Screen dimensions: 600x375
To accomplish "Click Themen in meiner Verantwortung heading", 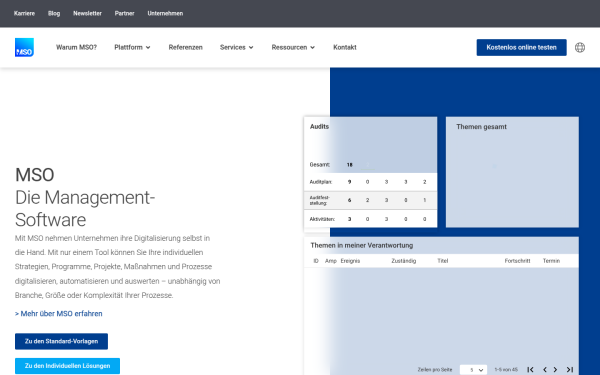I will point(362,245).
